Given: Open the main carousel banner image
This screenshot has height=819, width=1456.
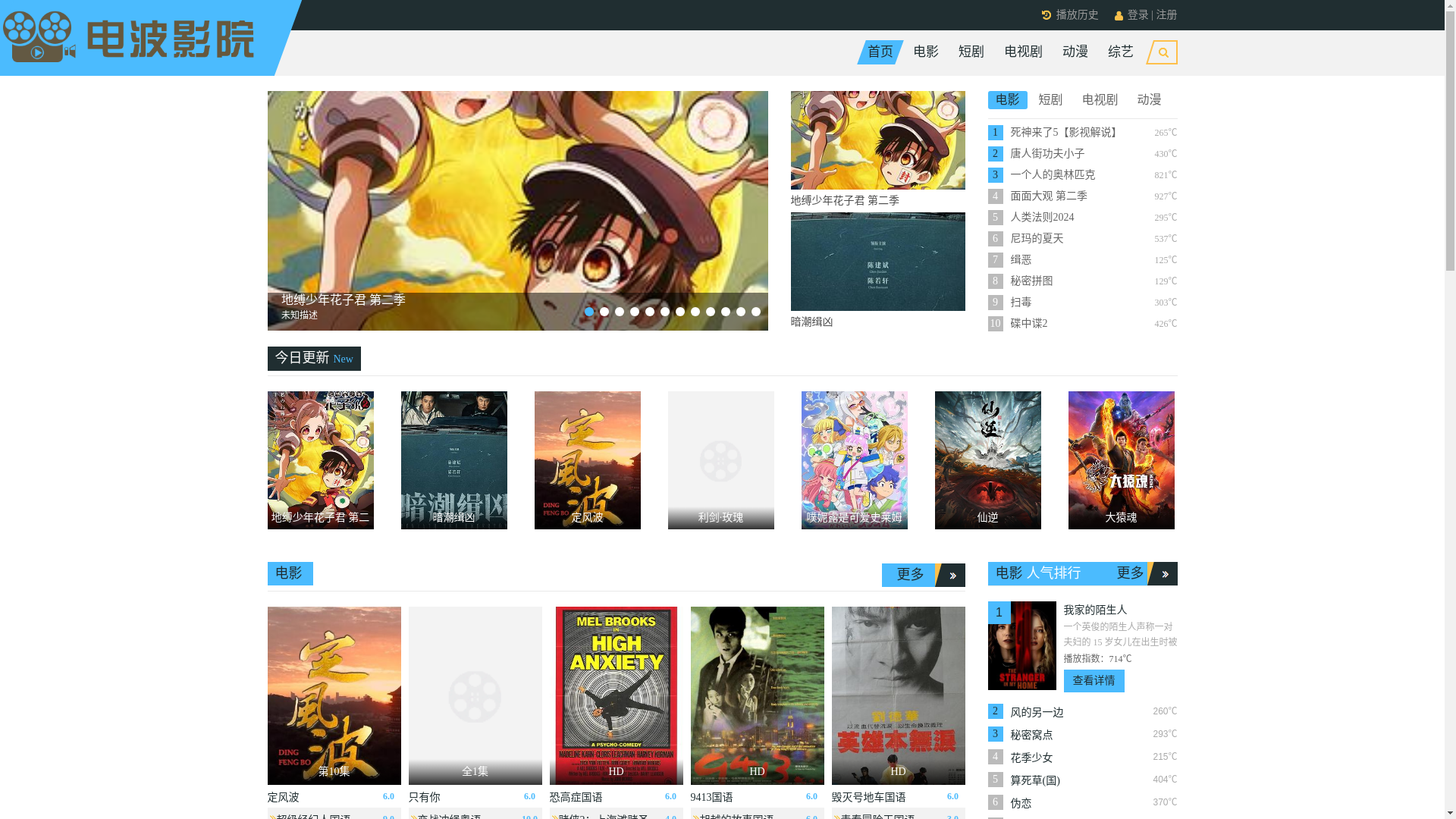Looking at the screenshot, I should (518, 211).
